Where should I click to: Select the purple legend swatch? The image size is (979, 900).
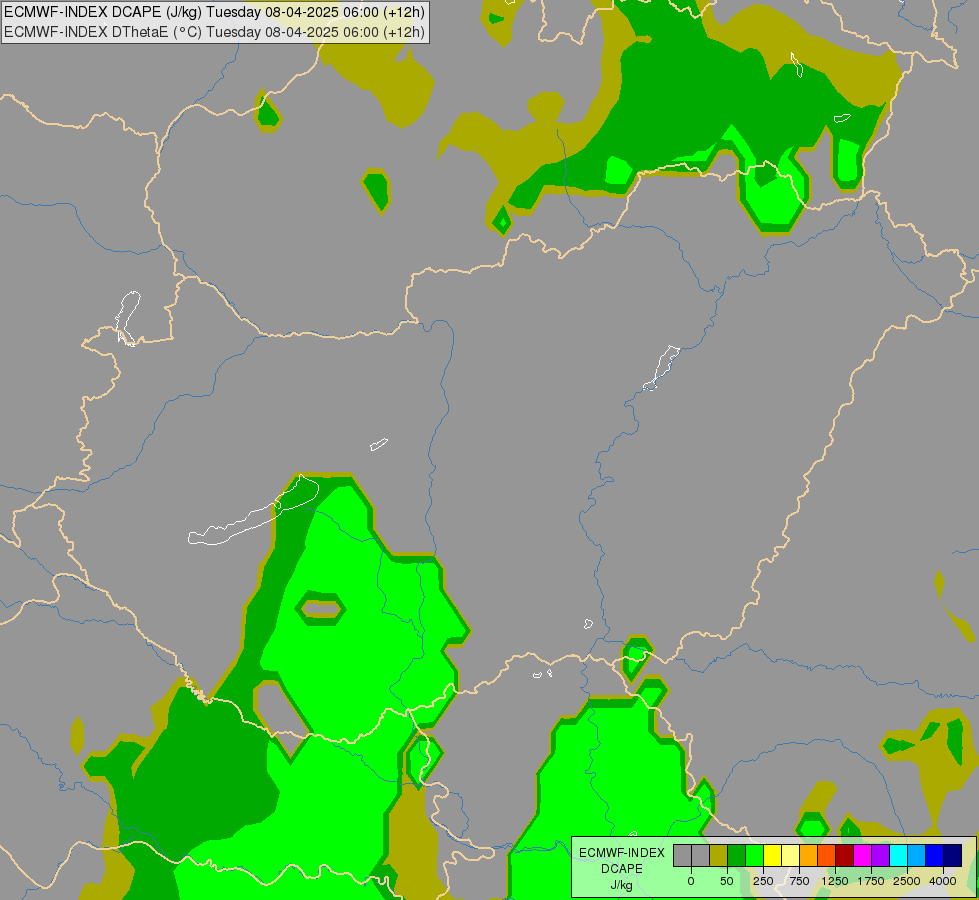pos(880,855)
